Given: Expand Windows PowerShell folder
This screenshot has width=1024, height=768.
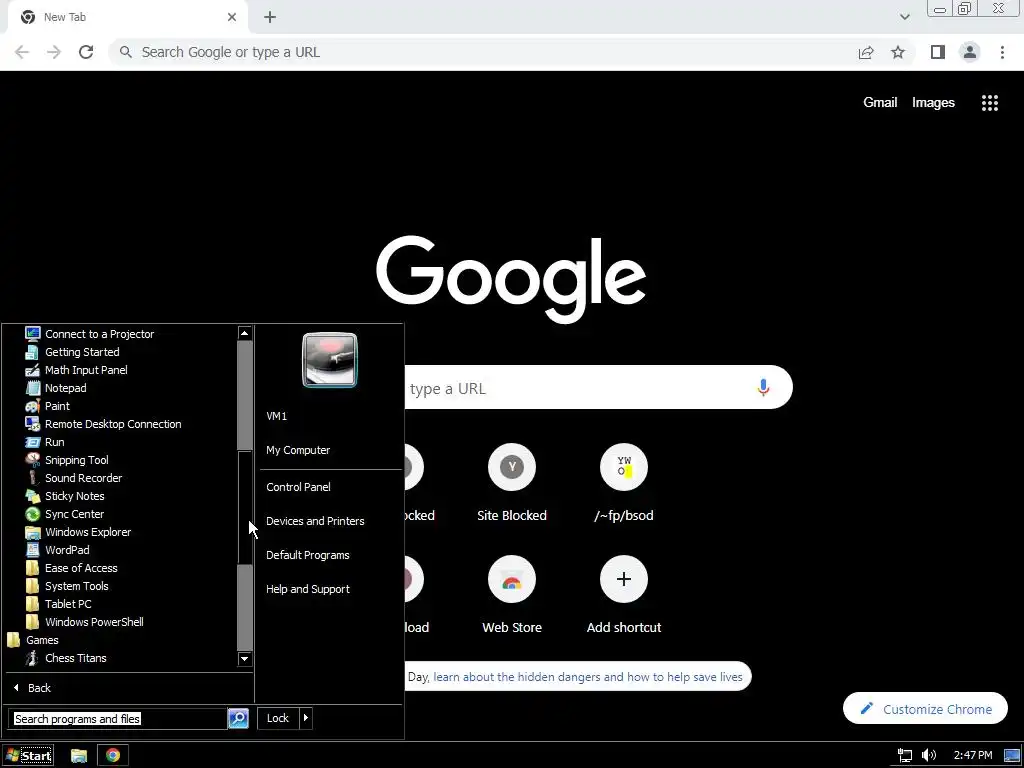Looking at the screenshot, I should pos(84,622).
